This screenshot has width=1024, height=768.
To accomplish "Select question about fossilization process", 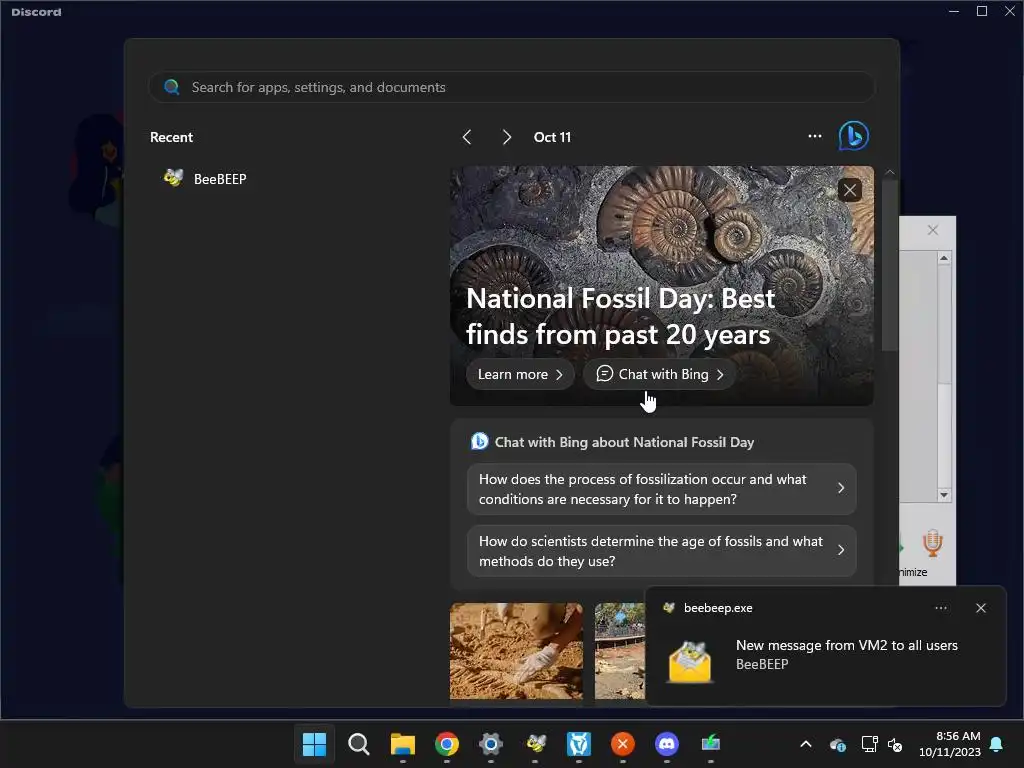I will pos(662,488).
